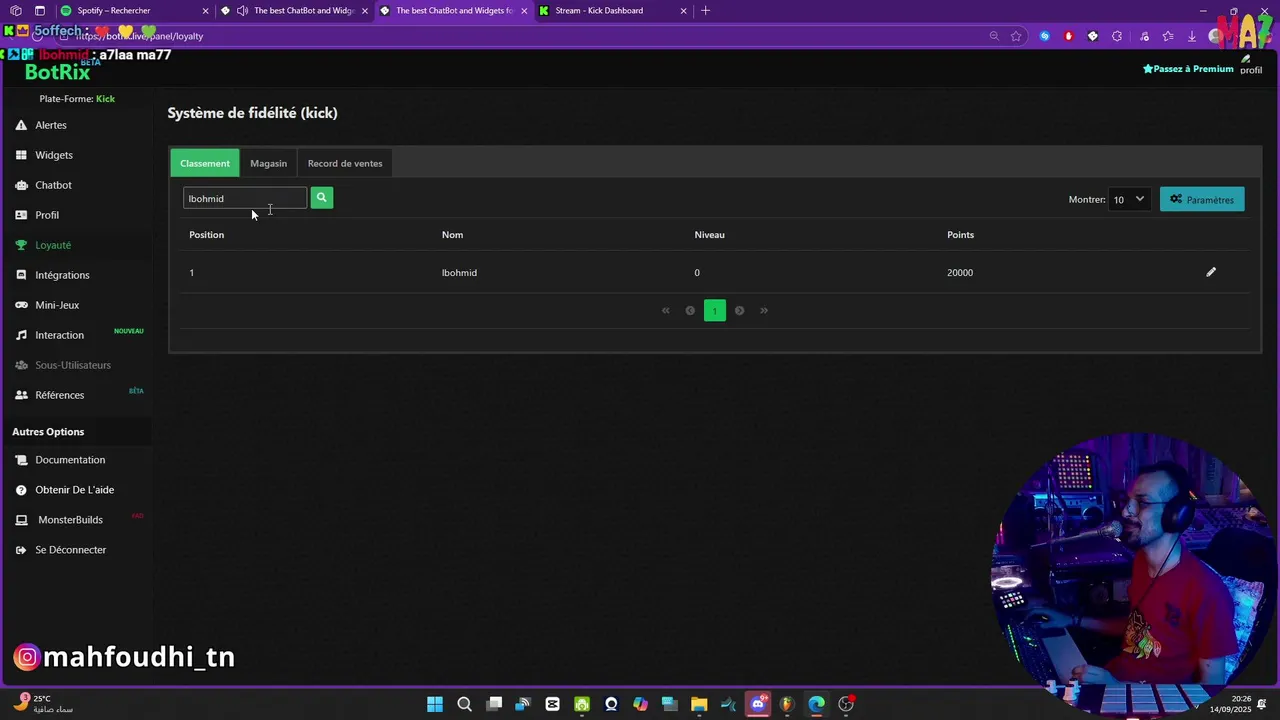Open Sous-Utilisateurs section
Image resolution: width=1280 pixels, height=720 pixels.
[x=72, y=365]
